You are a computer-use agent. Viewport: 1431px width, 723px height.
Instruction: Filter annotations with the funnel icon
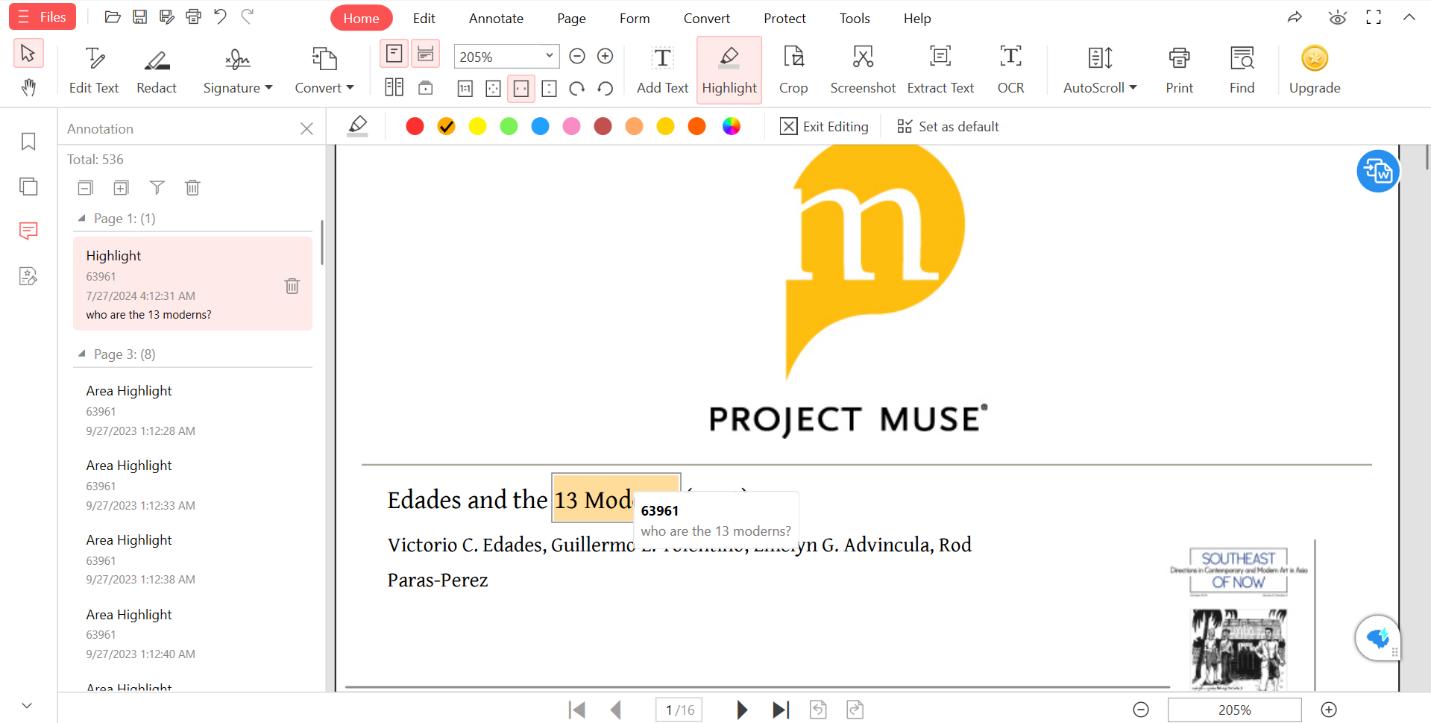(157, 187)
